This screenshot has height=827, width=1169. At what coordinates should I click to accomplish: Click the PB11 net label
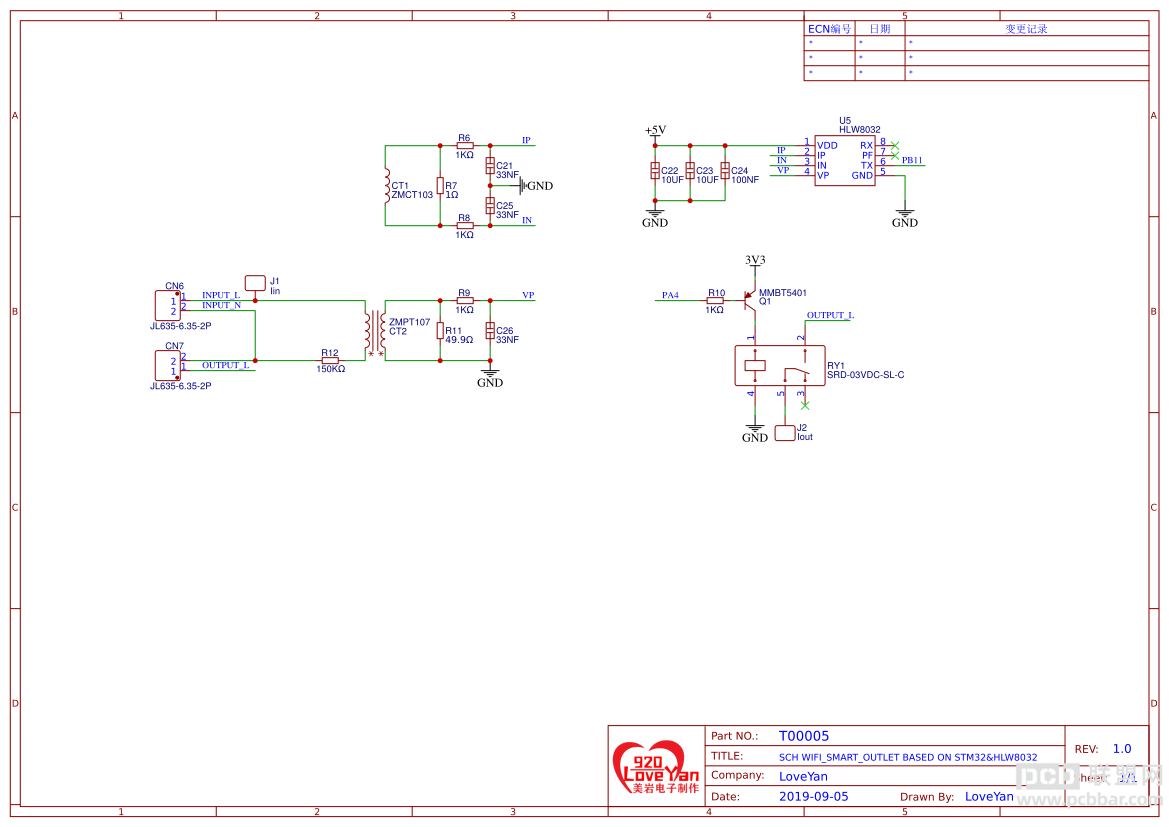(x=912, y=160)
